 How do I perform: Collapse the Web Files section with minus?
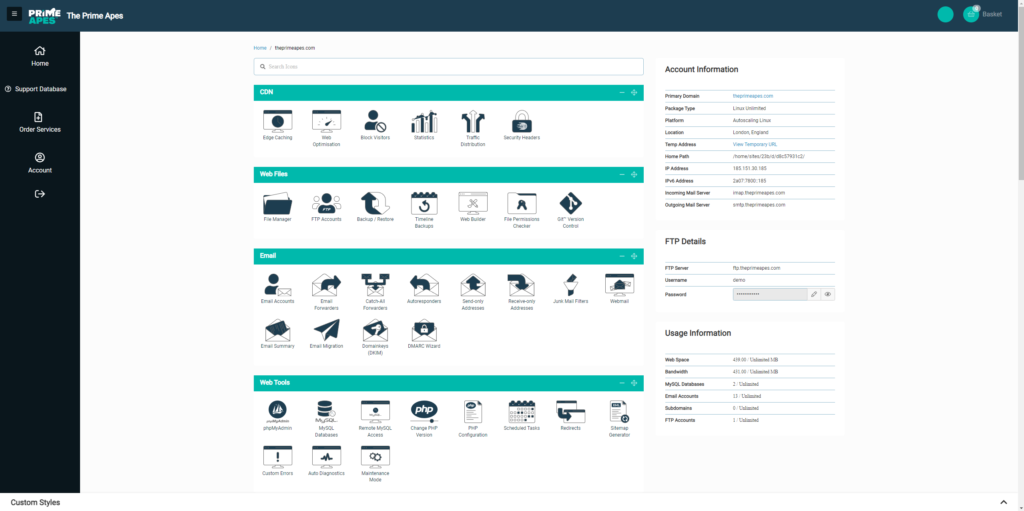tap(622, 174)
